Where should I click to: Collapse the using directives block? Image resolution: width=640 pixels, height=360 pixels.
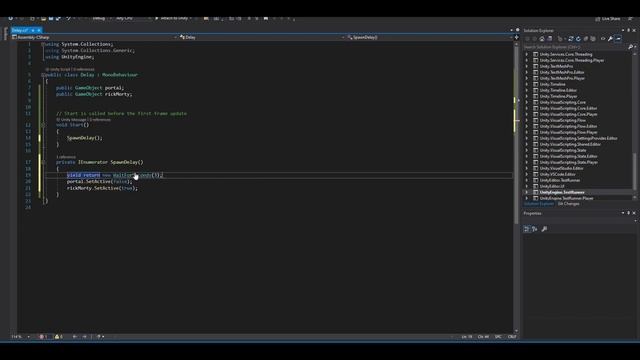tap(43, 44)
